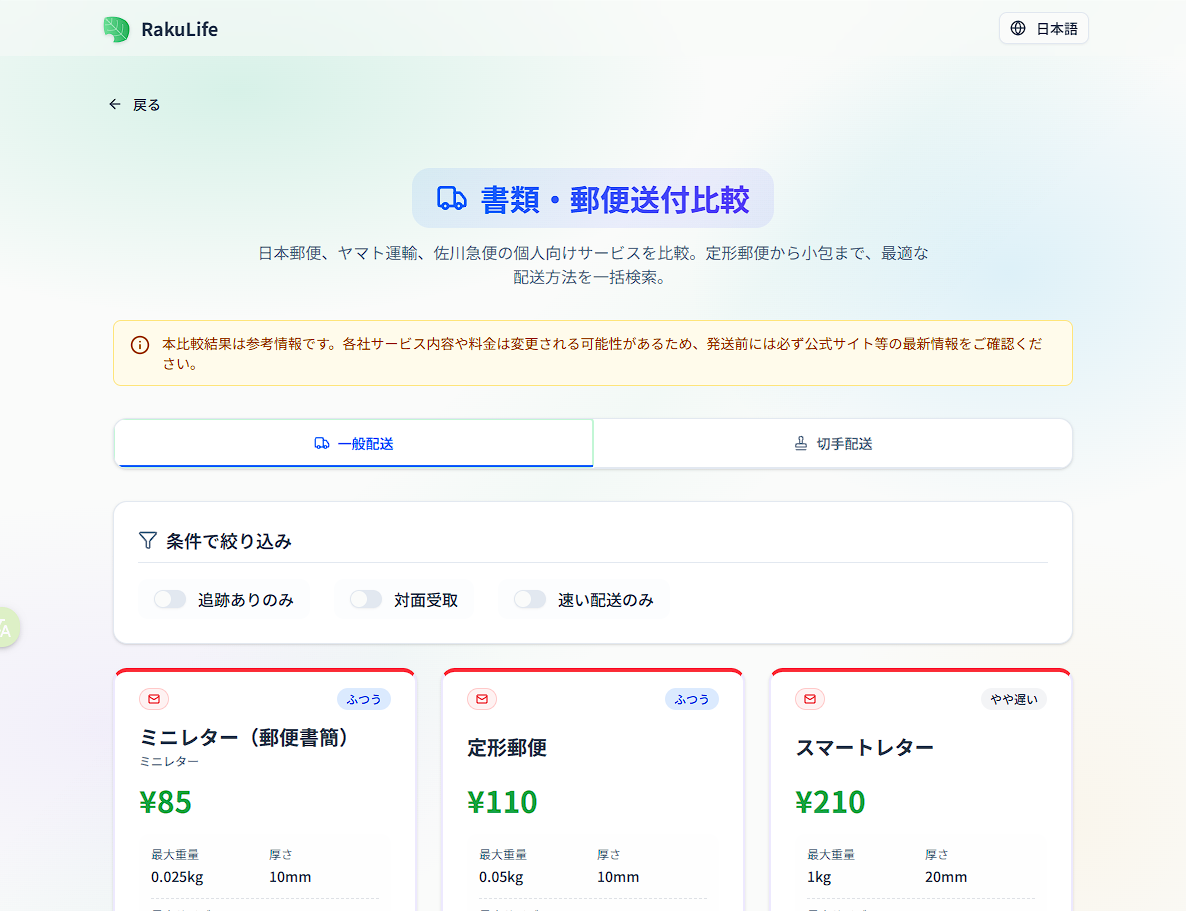Select the 定形郵便 ¥110 card
This screenshot has height=911, width=1186.
point(592,790)
